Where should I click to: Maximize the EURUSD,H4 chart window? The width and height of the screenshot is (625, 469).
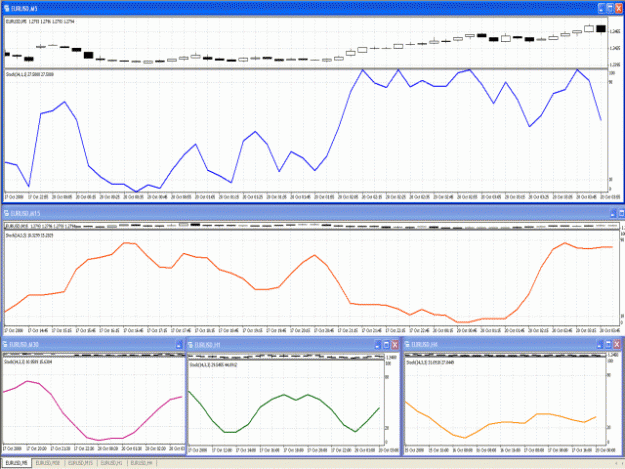coord(608,344)
